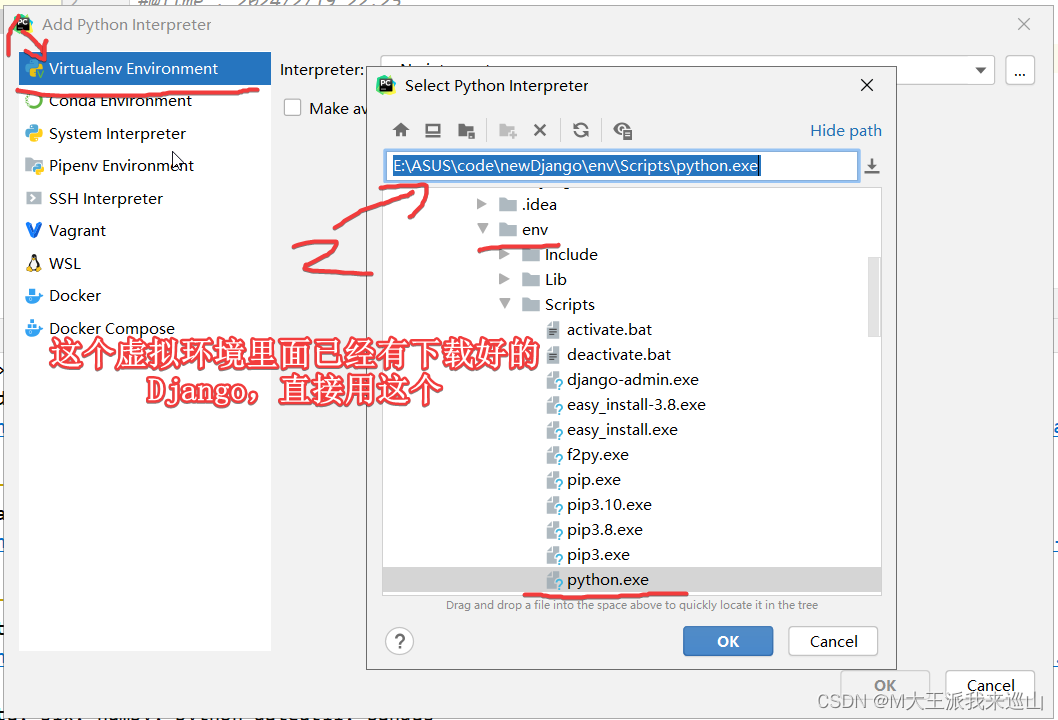The image size is (1058, 720).
Task: Click the Lib folder icon
Action: pos(531,279)
